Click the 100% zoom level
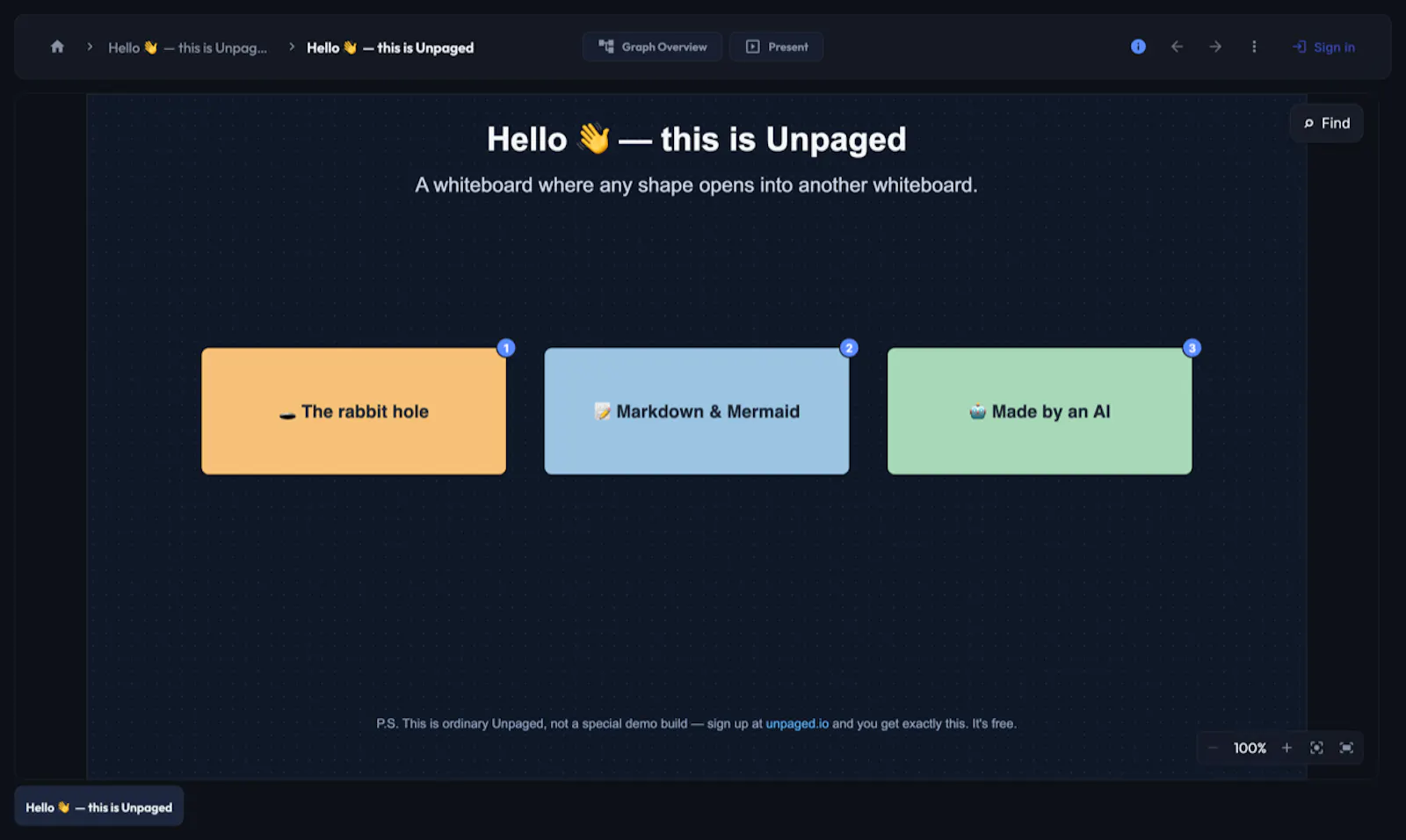This screenshot has width=1406, height=840. (x=1250, y=748)
